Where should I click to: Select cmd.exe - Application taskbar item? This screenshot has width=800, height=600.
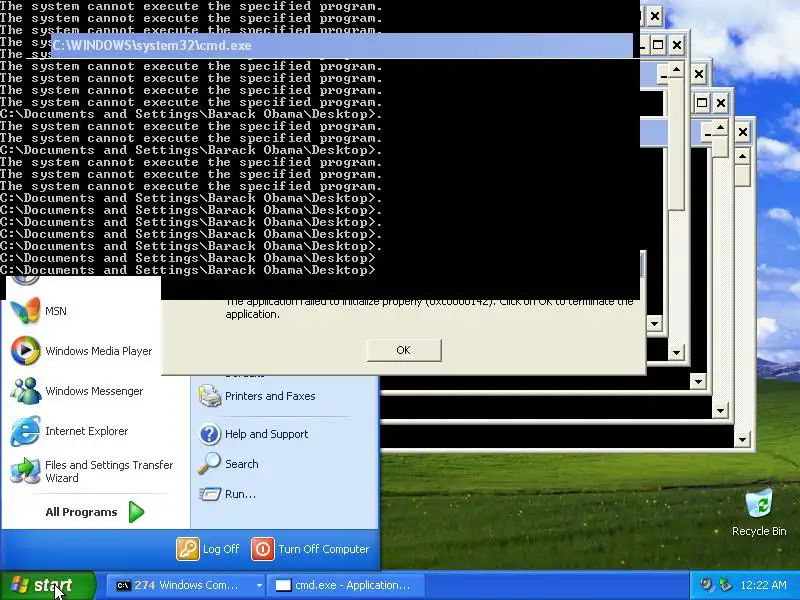tap(346, 585)
